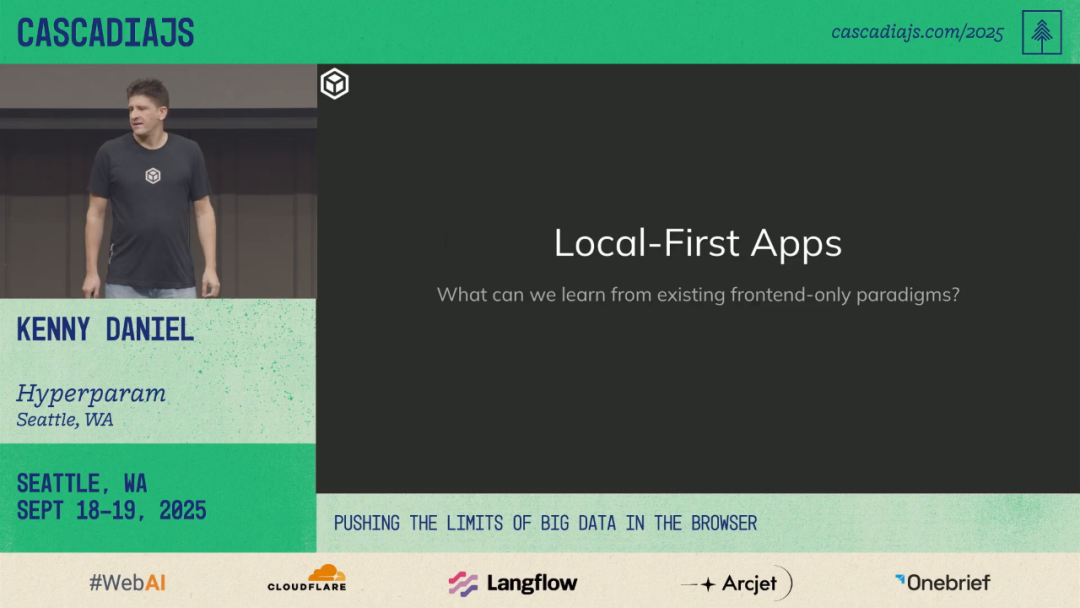
Task: Click the Onebrief logo mark
Action: (x=900, y=581)
